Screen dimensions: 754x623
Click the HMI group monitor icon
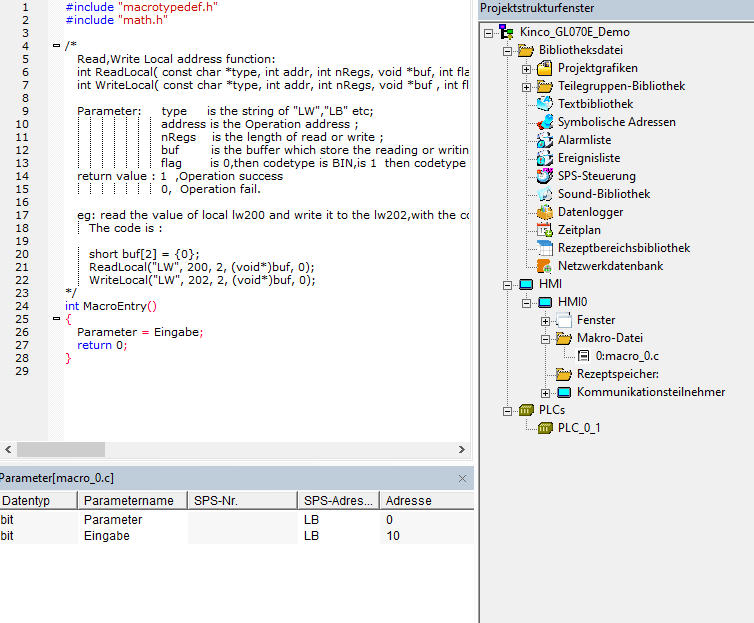click(526, 285)
